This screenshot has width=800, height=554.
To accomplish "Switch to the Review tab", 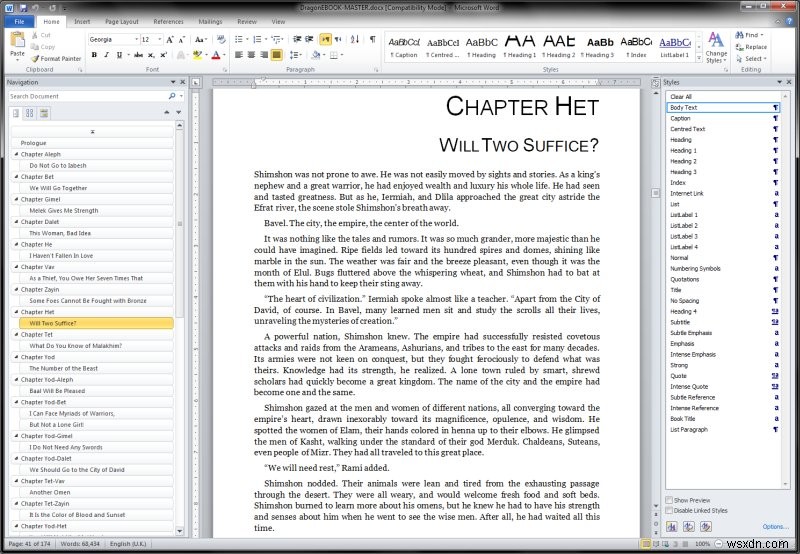I will (247, 21).
